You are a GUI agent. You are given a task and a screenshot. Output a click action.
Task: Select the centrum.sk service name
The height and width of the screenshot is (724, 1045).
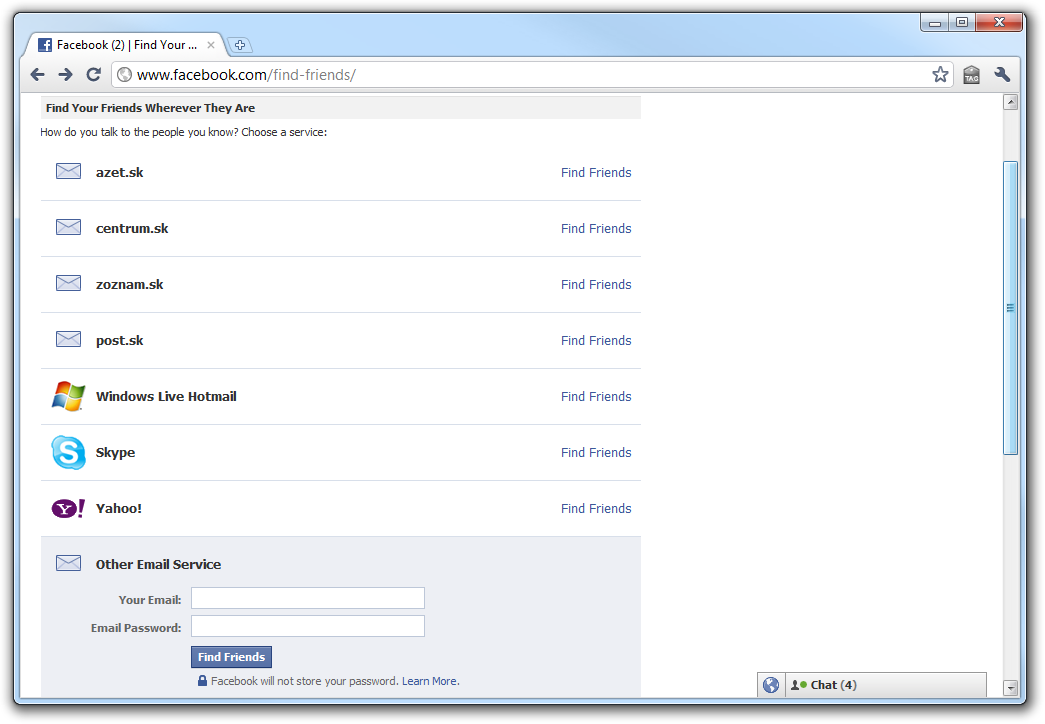[132, 228]
